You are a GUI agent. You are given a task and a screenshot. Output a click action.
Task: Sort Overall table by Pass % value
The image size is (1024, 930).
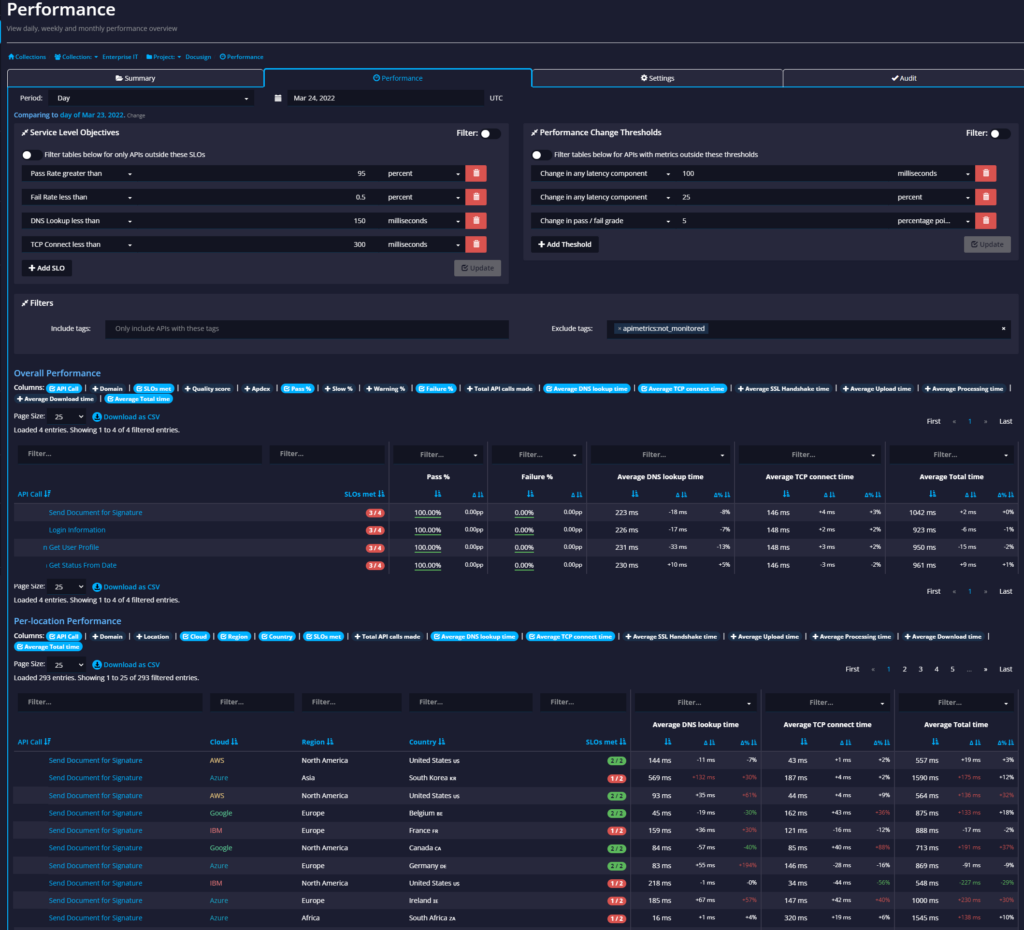tap(438, 494)
